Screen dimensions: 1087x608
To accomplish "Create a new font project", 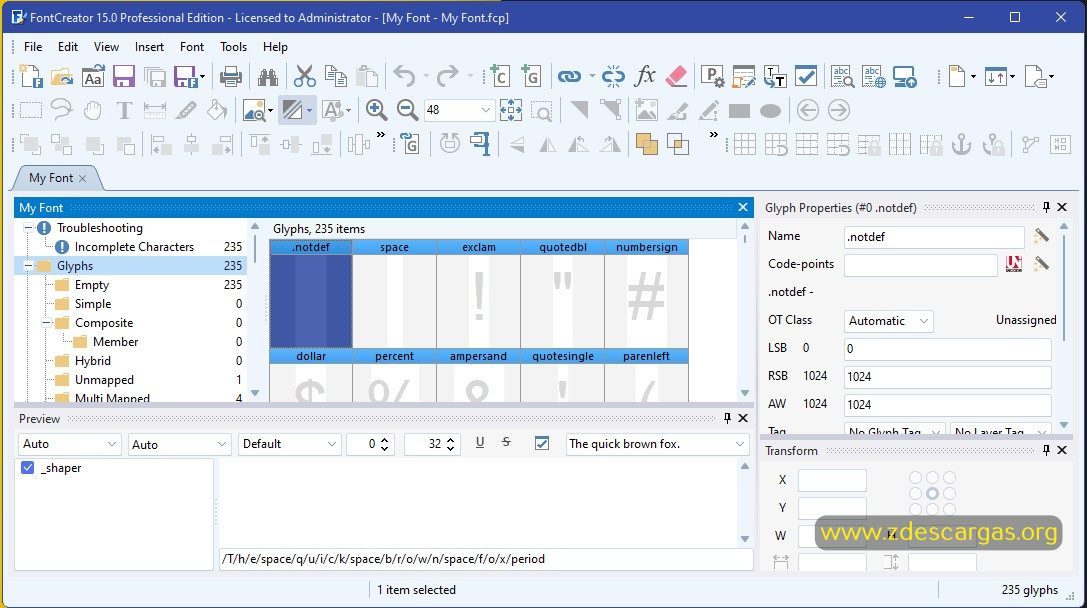I will 31,76.
